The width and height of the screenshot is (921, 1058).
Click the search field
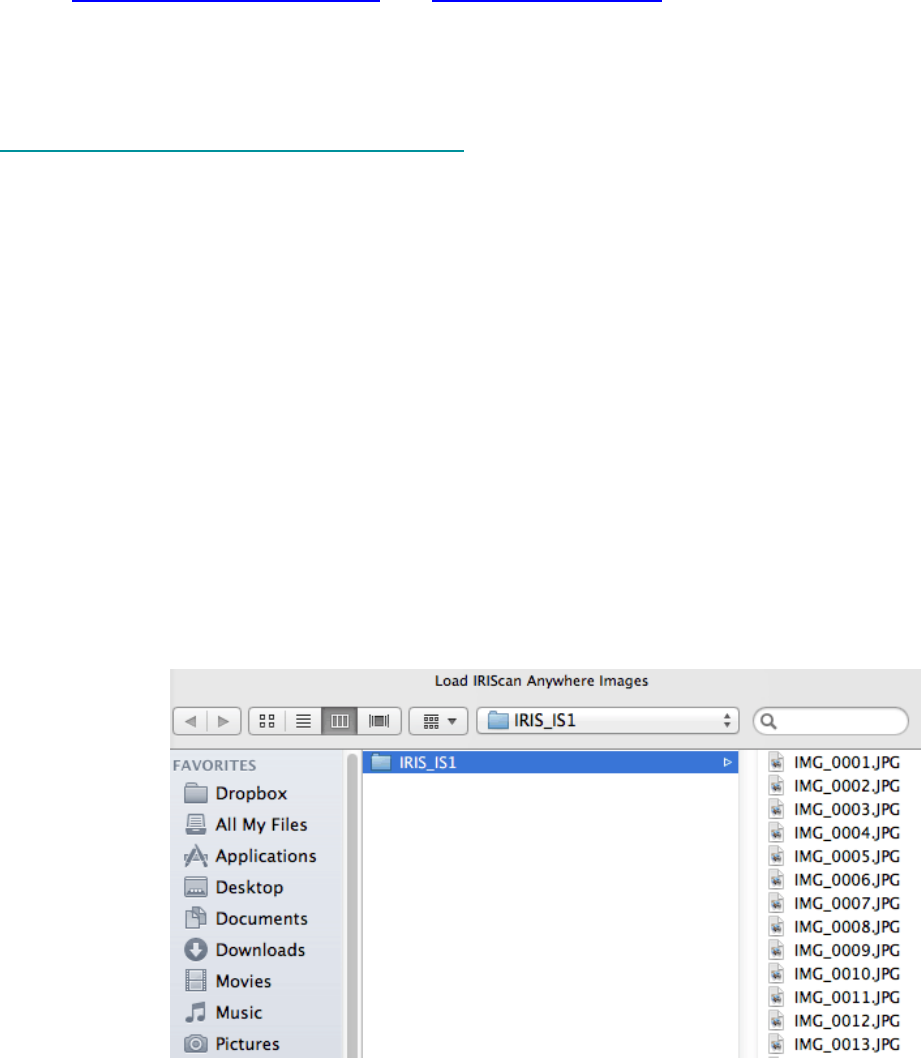tap(831, 721)
